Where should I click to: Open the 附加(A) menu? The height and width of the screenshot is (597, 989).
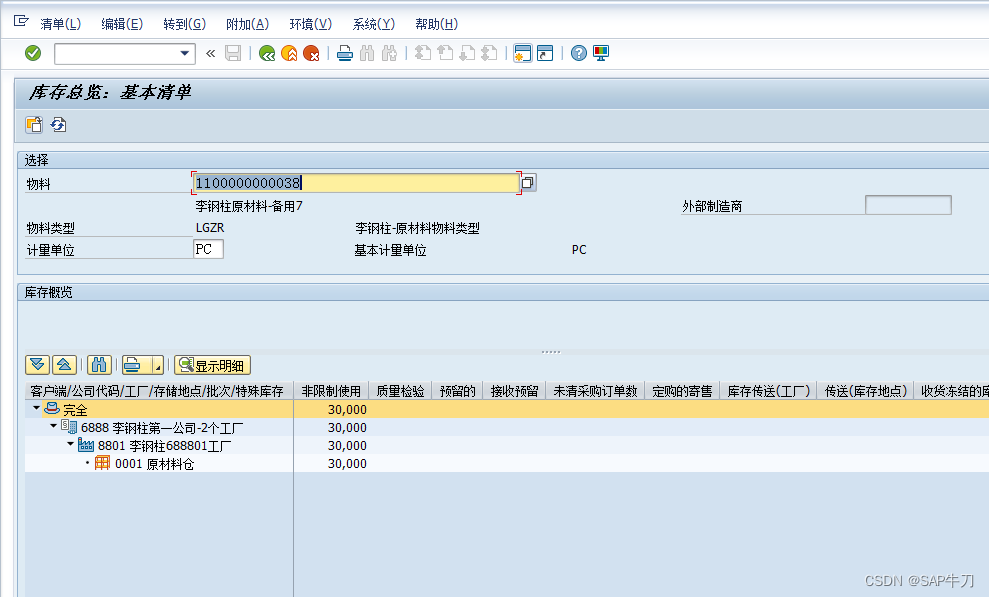tap(247, 24)
